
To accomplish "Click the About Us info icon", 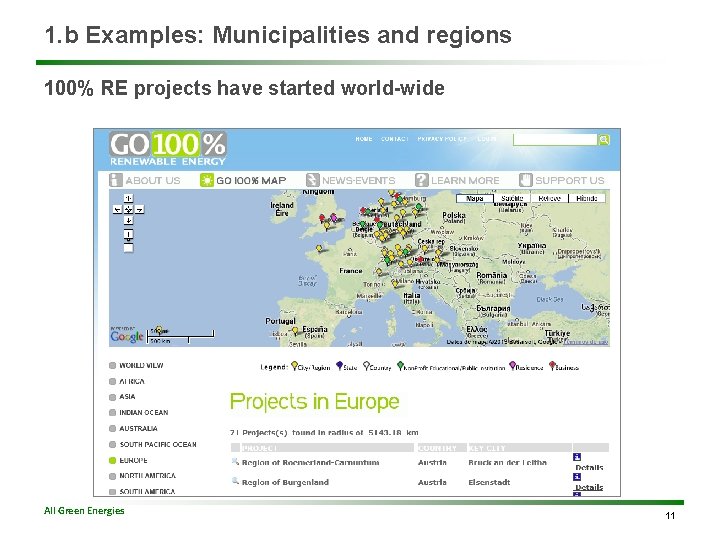I will [x=116, y=180].
